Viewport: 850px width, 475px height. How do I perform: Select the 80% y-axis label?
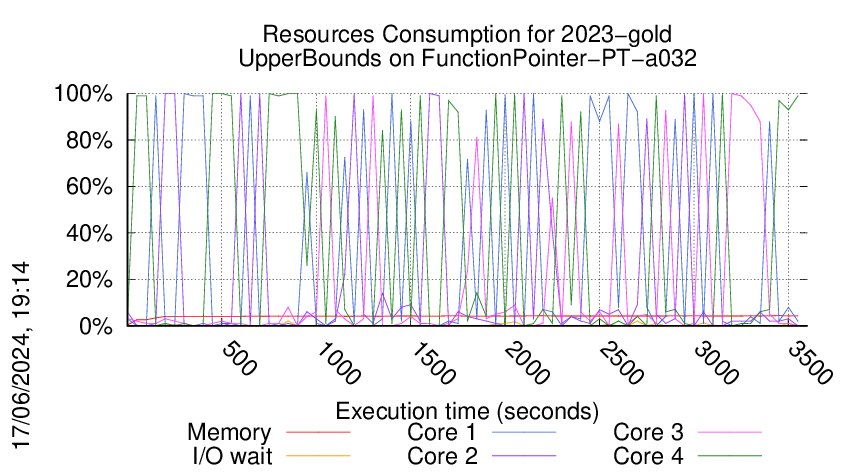(x=89, y=140)
